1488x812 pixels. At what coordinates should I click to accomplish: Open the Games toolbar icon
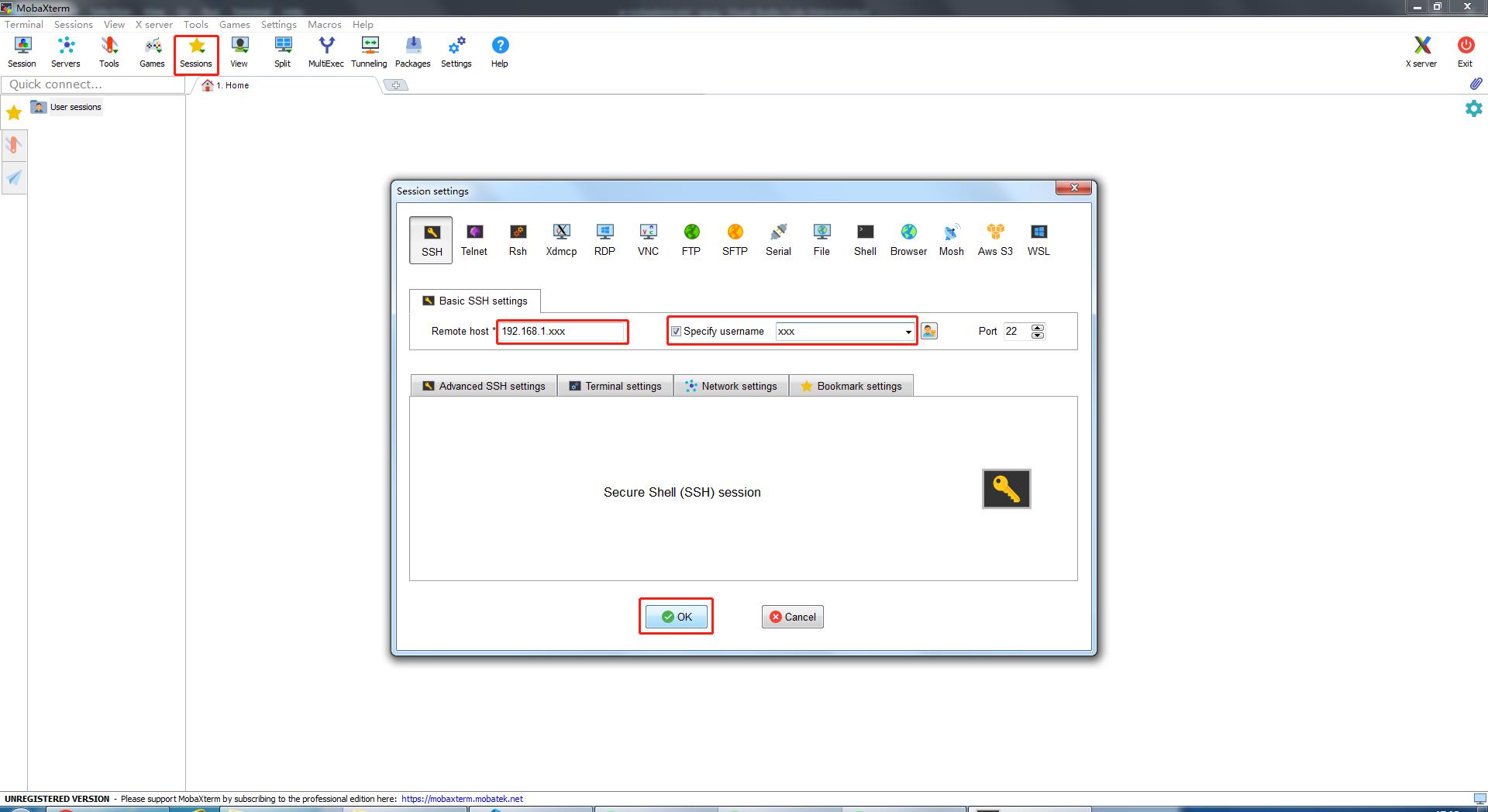[153, 53]
